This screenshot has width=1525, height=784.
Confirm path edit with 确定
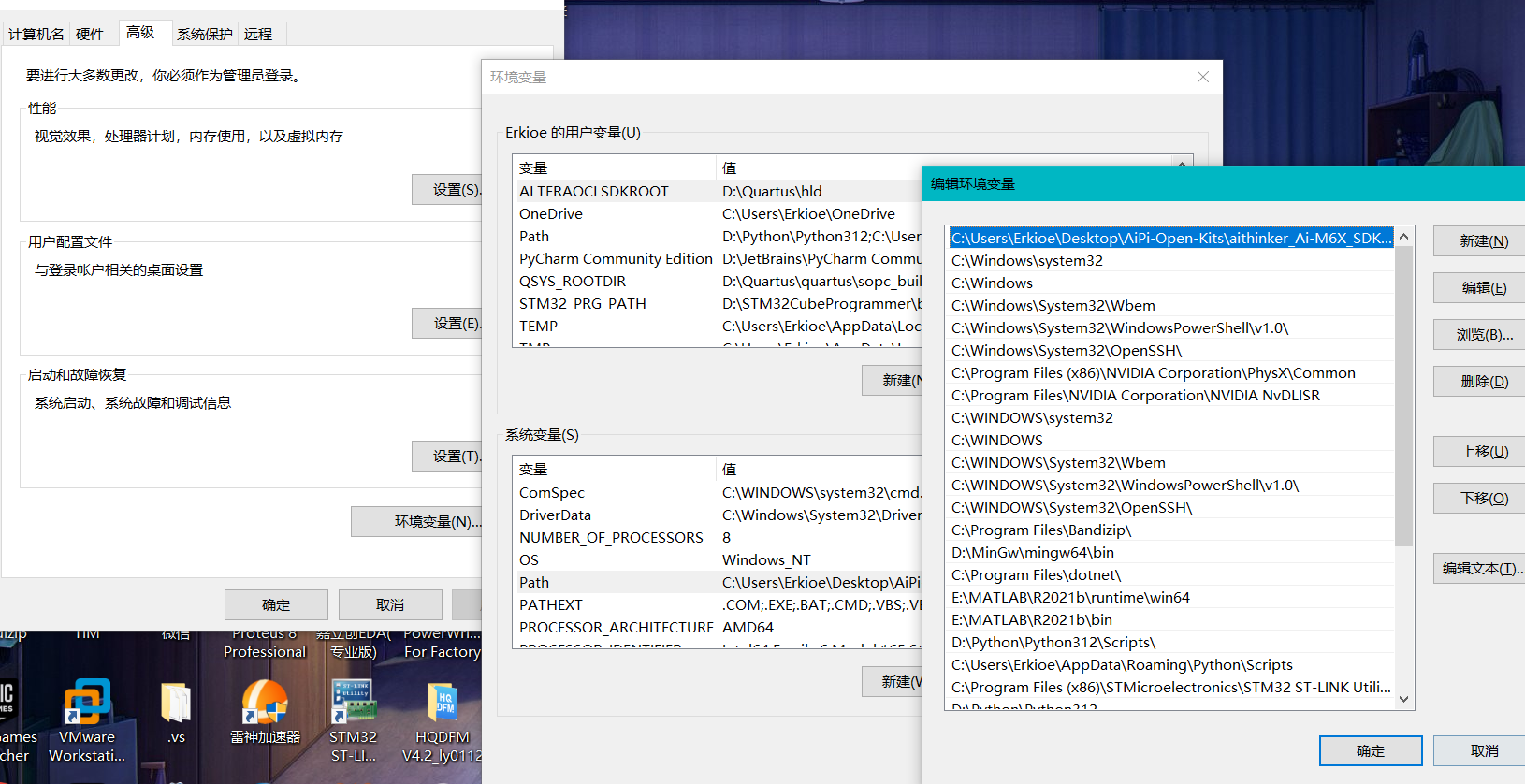pos(1371,750)
